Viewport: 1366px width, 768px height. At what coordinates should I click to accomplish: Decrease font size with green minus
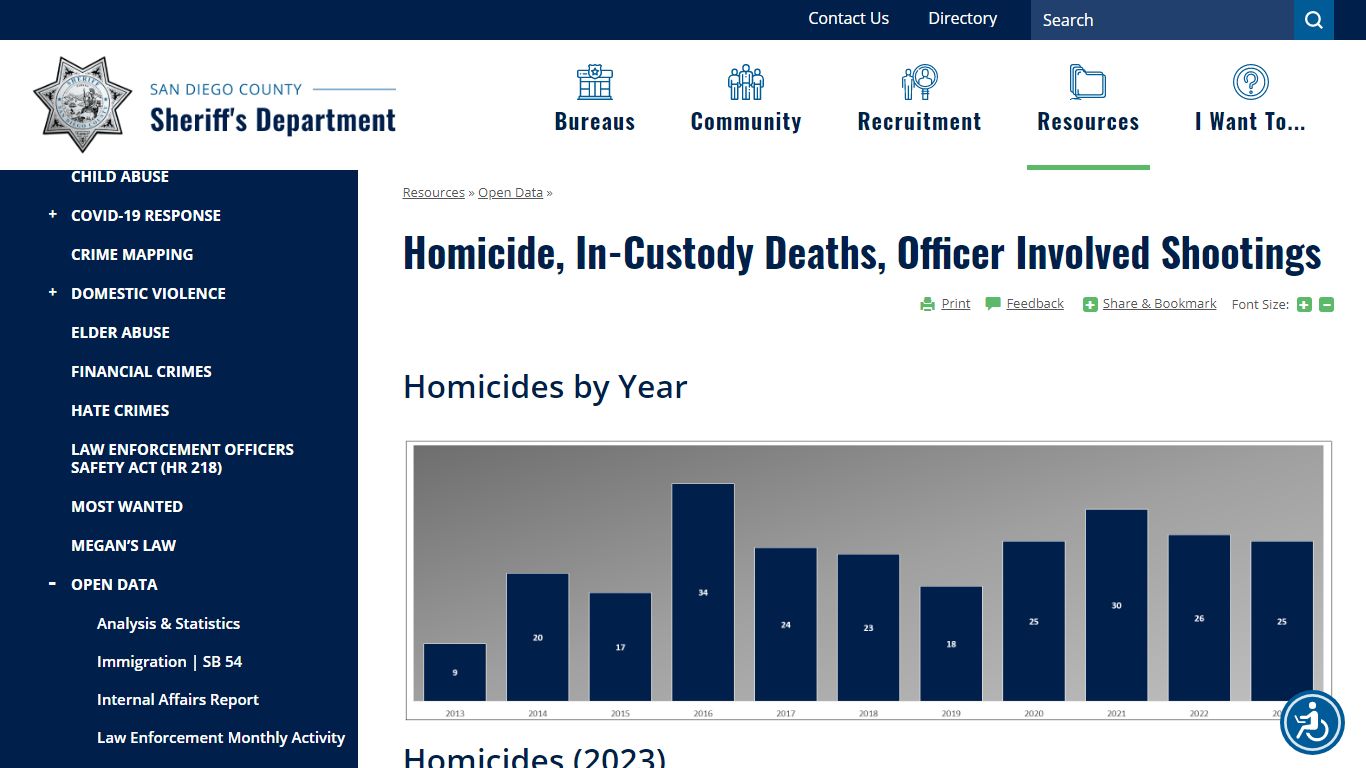tap(1327, 304)
